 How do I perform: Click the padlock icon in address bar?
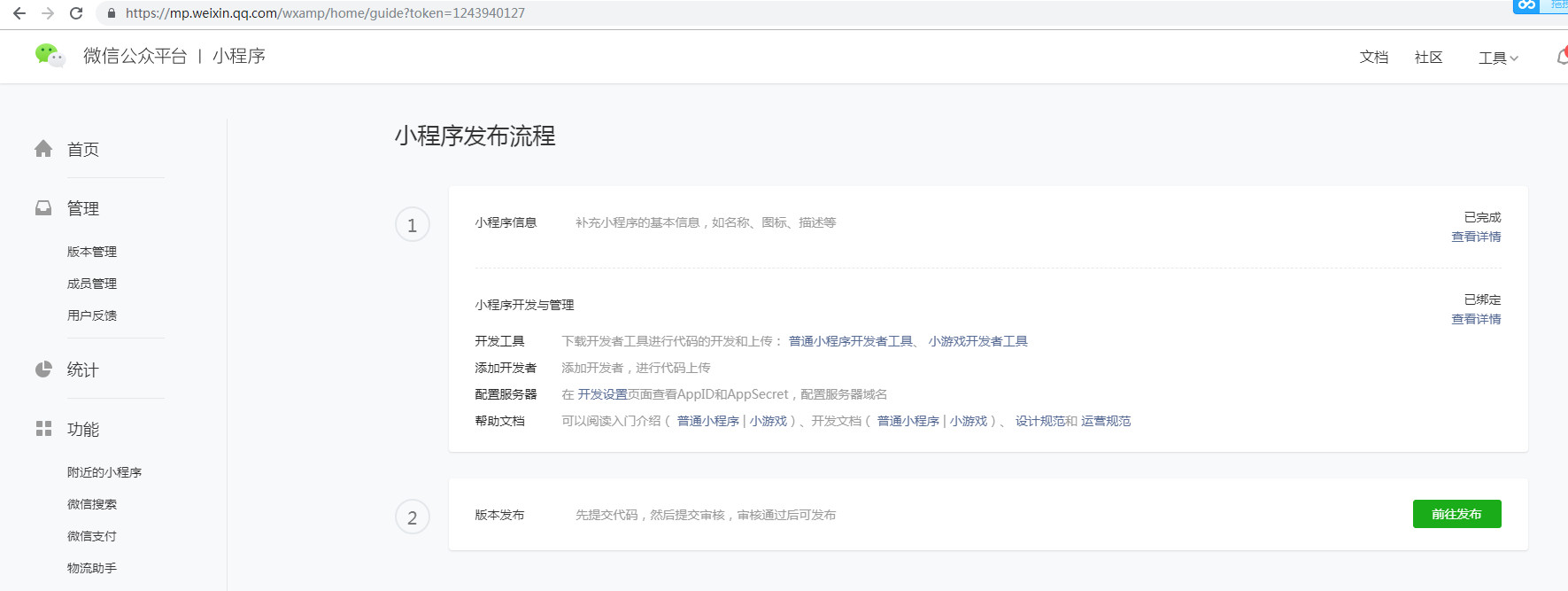pos(111,13)
